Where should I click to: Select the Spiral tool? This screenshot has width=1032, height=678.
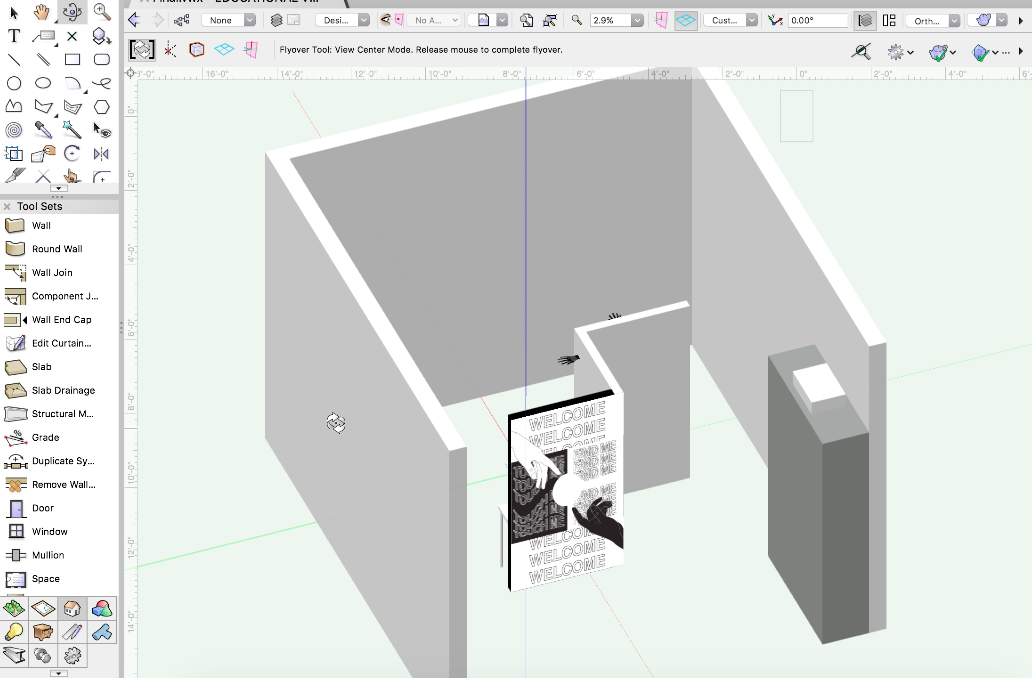(x=14, y=130)
